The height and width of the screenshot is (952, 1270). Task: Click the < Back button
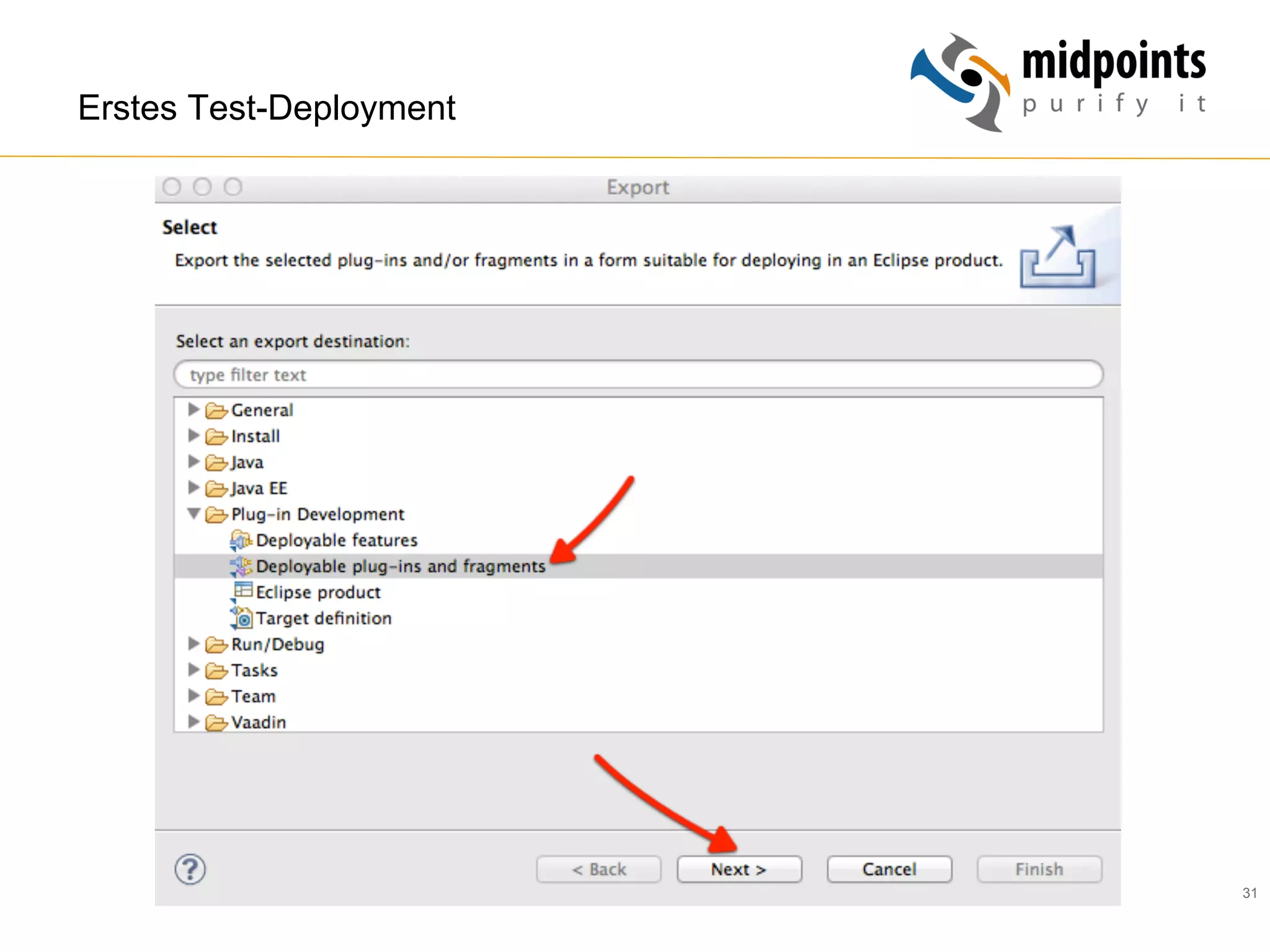[599, 870]
